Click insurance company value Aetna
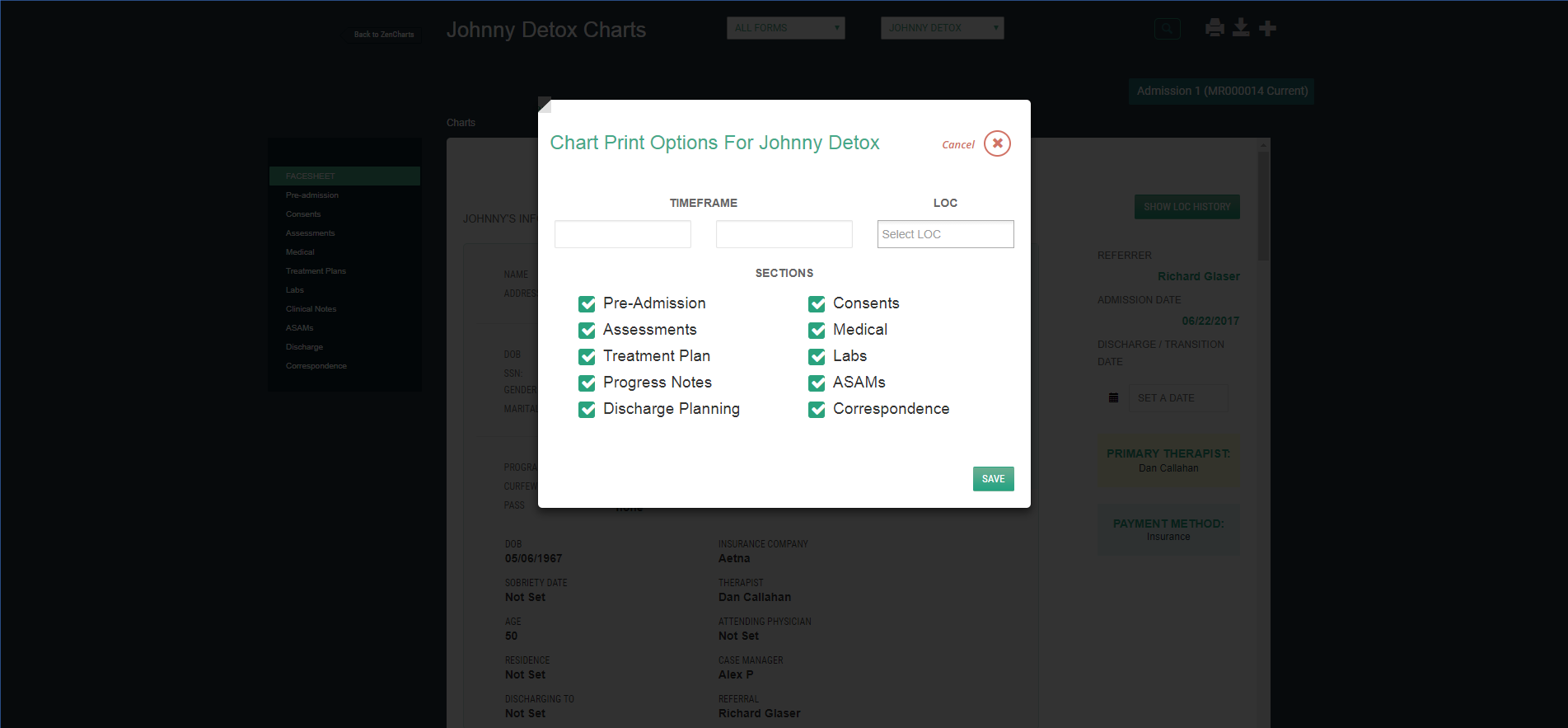This screenshot has width=1568, height=728. (734, 558)
